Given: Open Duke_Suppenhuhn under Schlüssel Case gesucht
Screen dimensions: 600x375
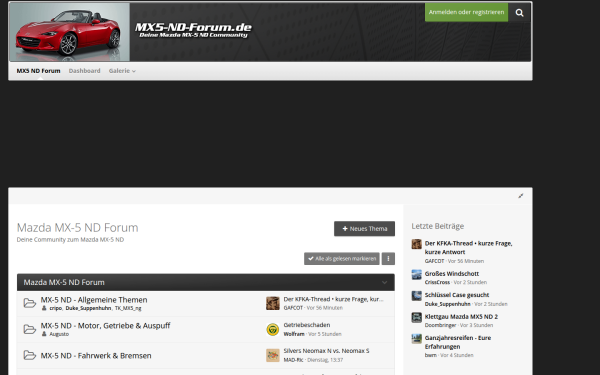Looking at the screenshot, I should click(448, 304).
